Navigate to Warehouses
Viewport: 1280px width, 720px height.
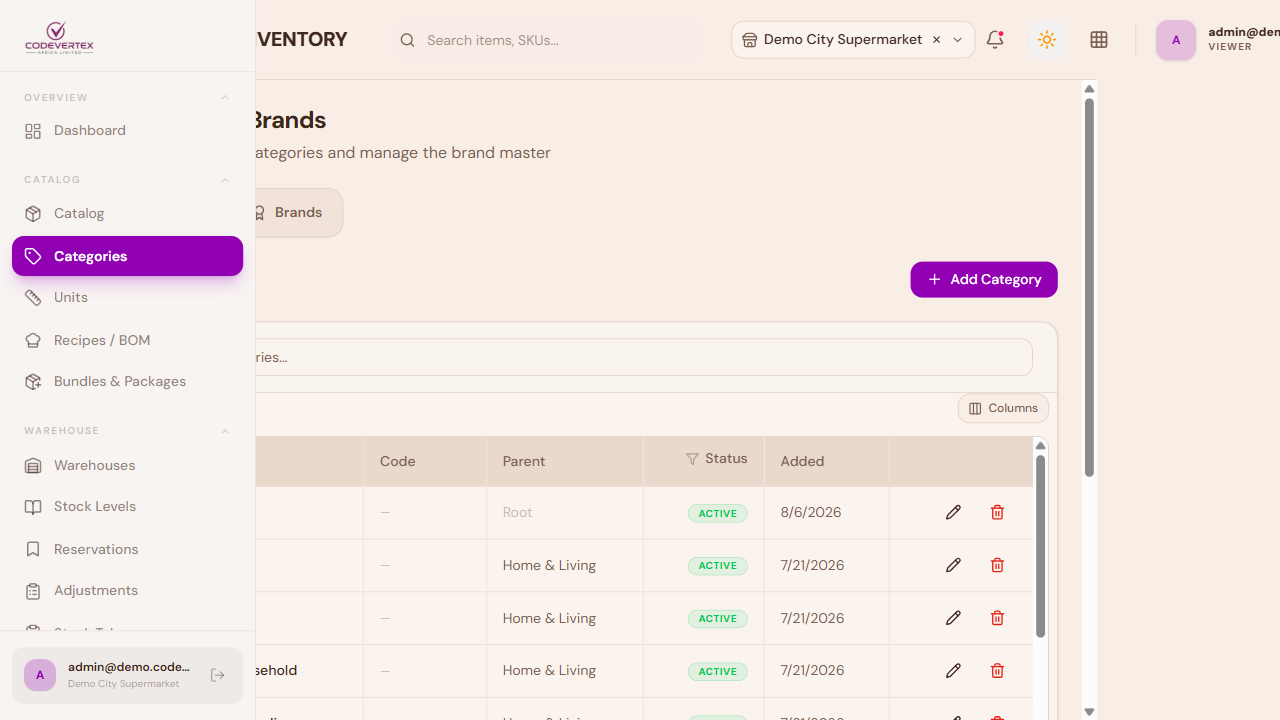127,465
